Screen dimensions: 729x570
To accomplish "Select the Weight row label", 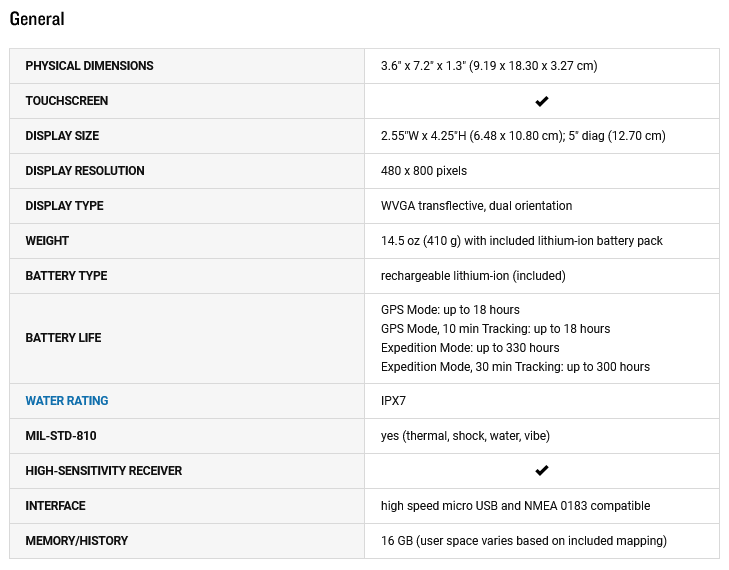I will point(47,241).
